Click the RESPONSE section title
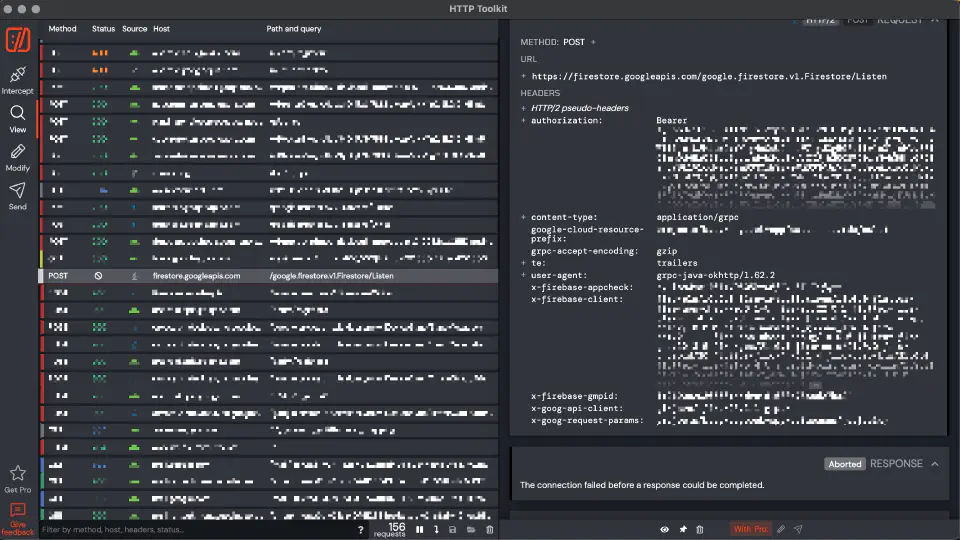 point(896,463)
